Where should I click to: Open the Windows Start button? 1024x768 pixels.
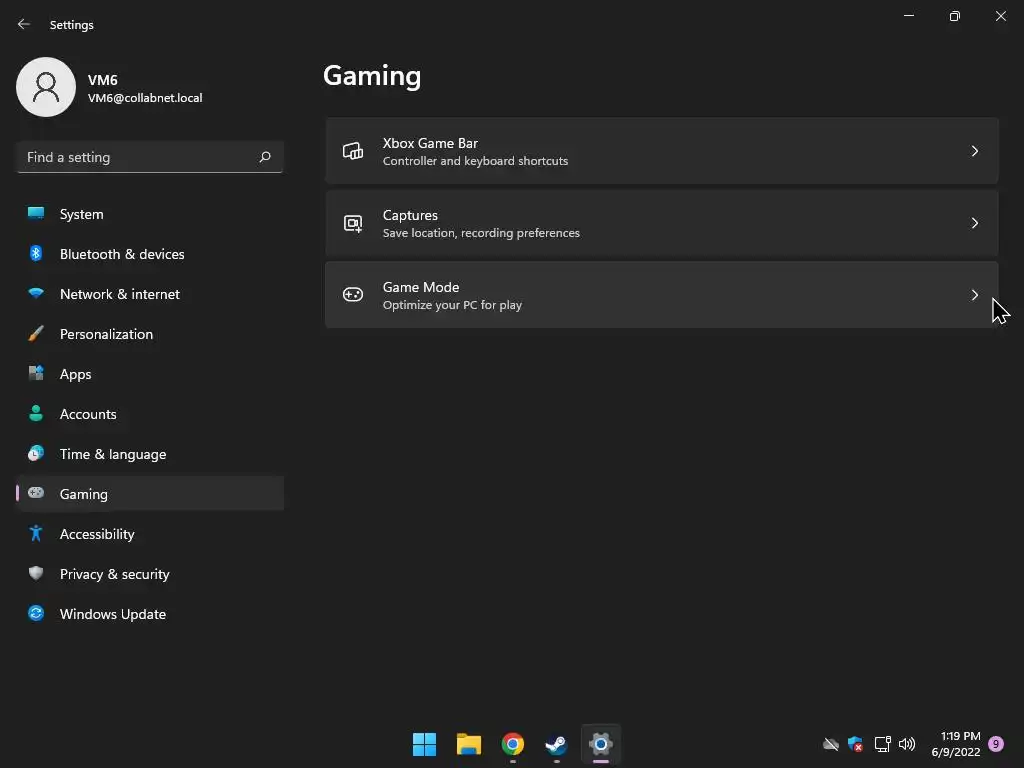(x=424, y=744)
